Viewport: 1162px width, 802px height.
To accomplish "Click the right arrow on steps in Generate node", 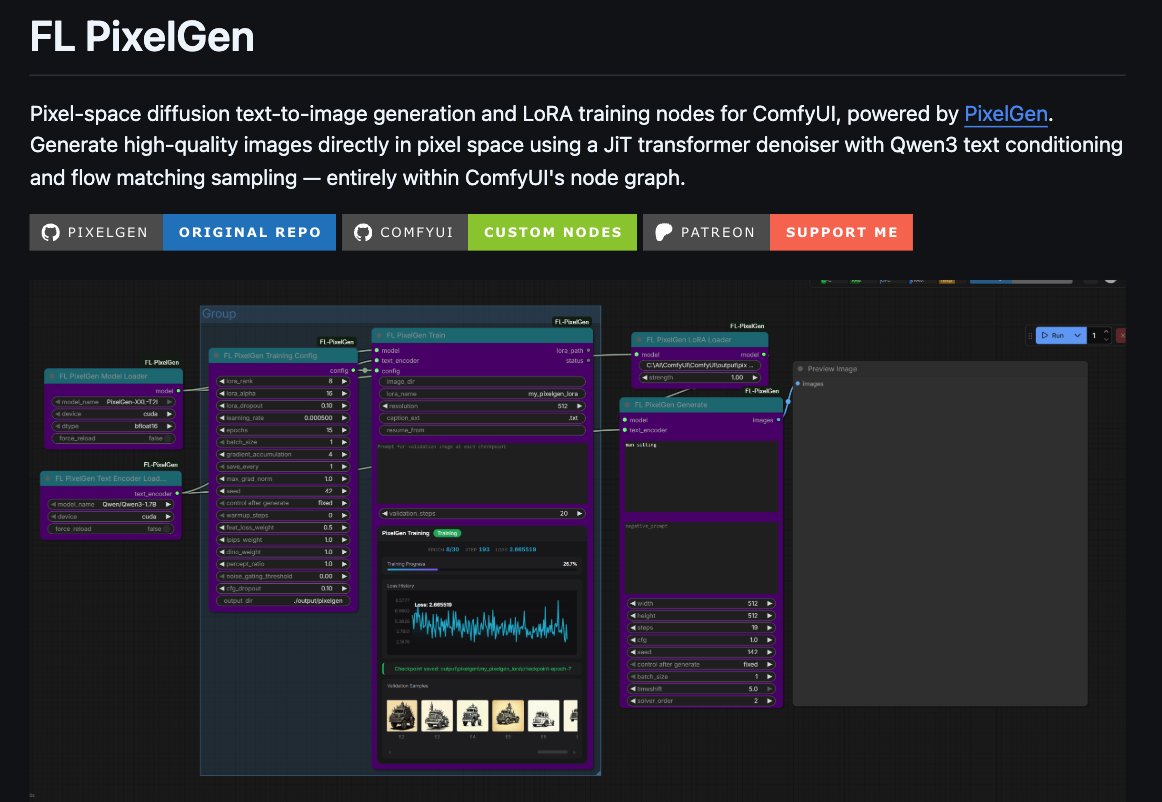I will (x=769, y=628).
